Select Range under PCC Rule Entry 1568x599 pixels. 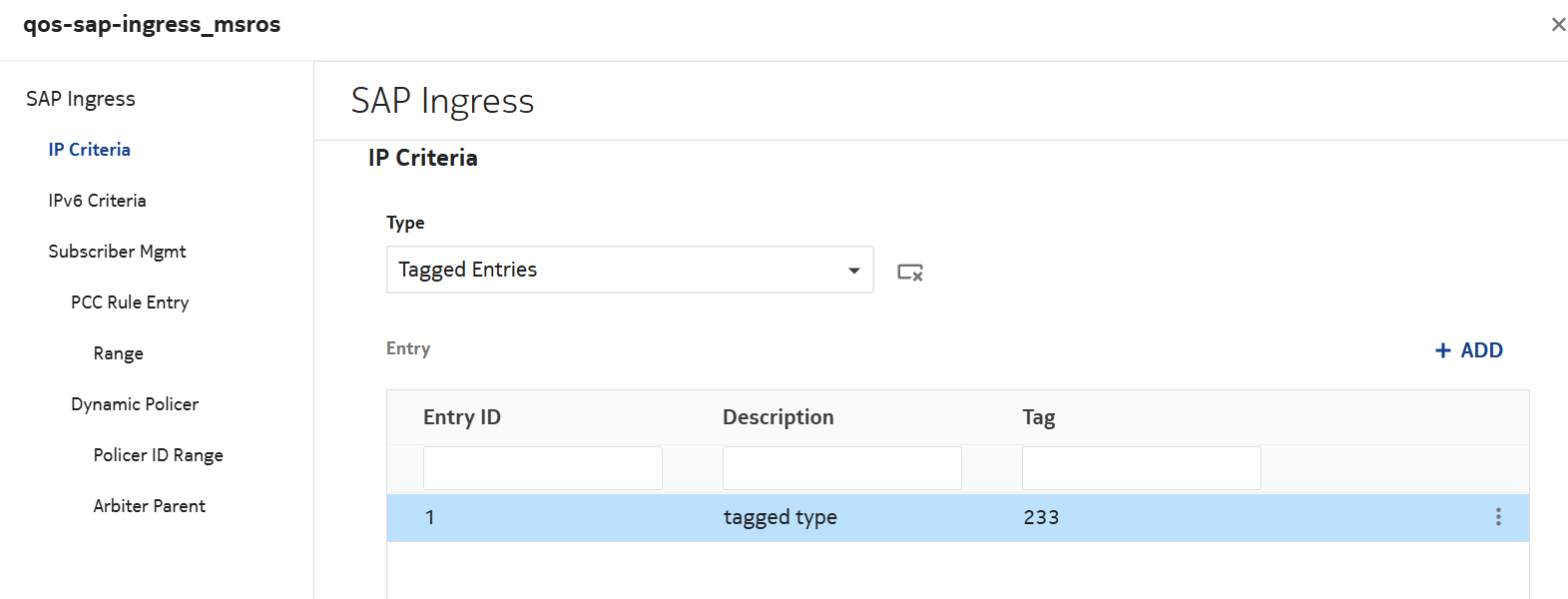click(x=119, y=353)
